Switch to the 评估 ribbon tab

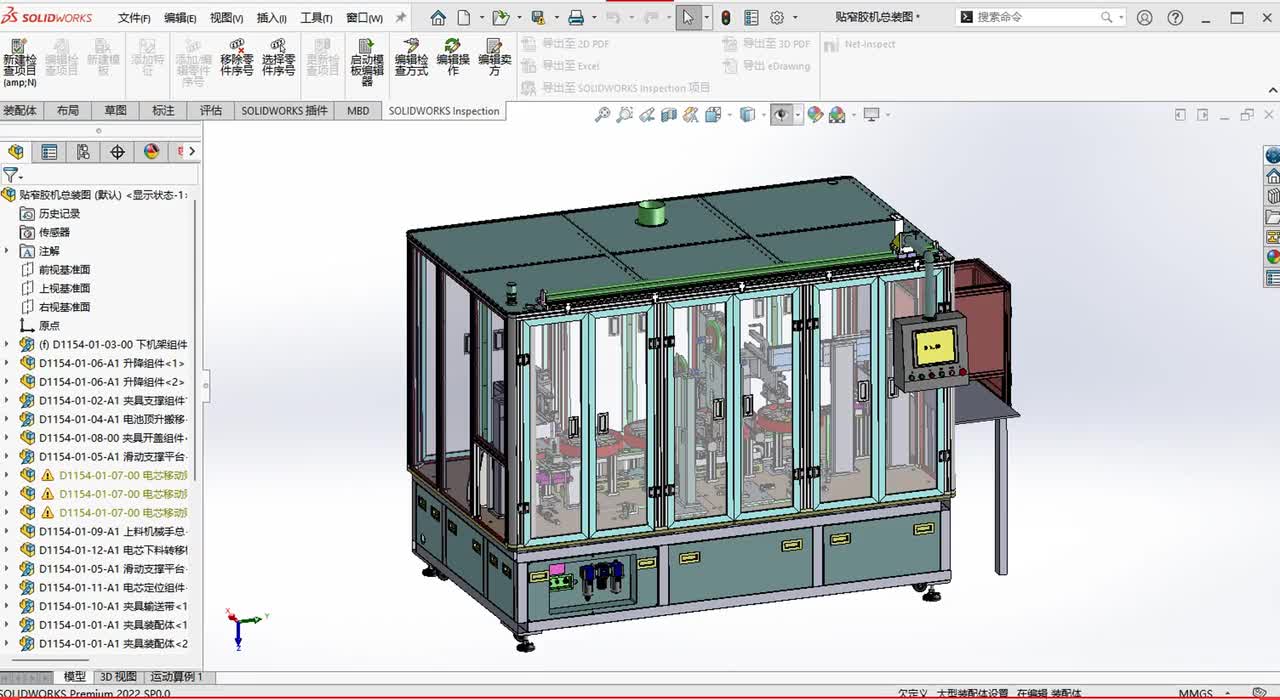click(x=211, y=111)
